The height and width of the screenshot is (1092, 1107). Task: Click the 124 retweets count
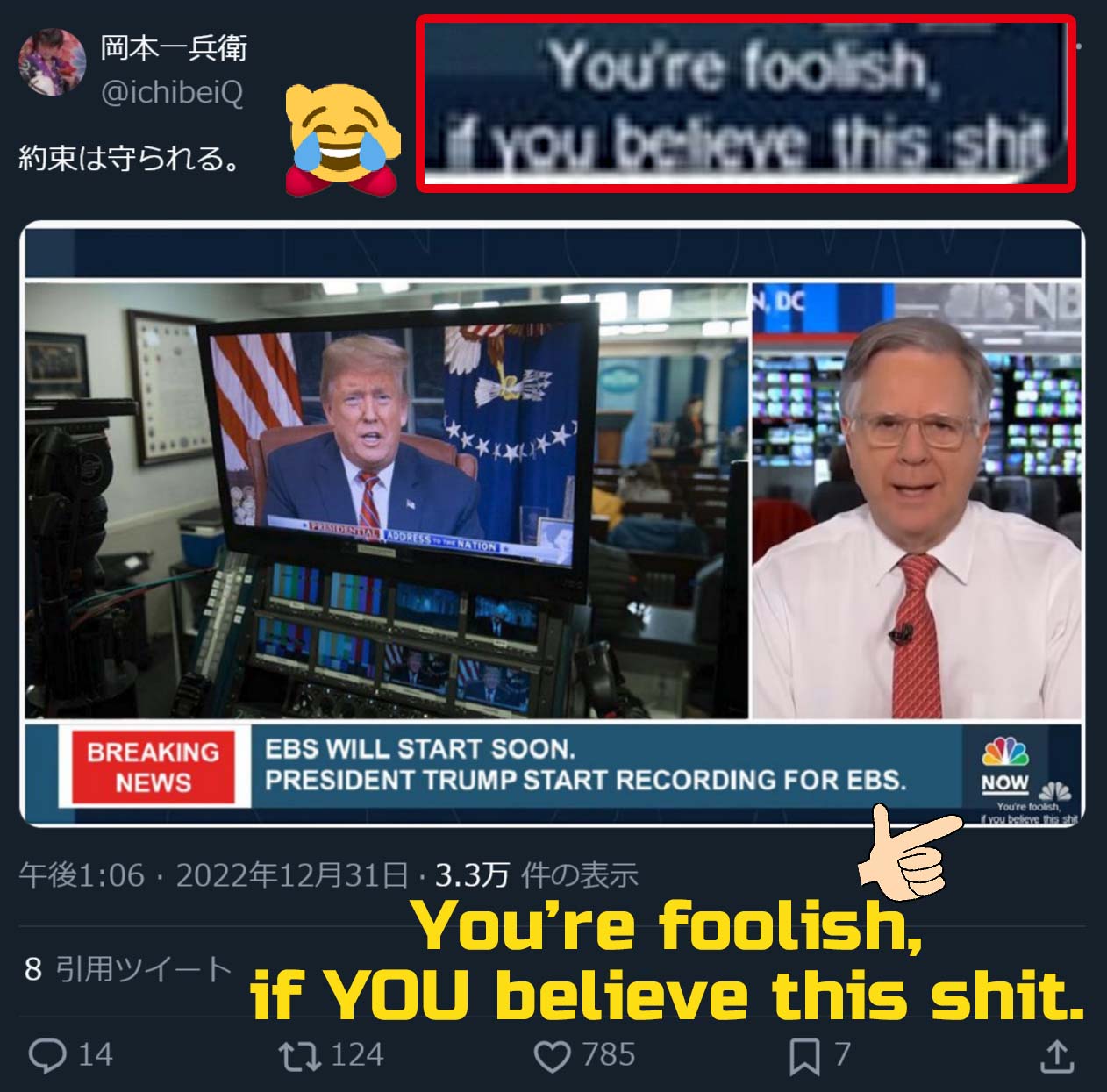click(357, 1054)
